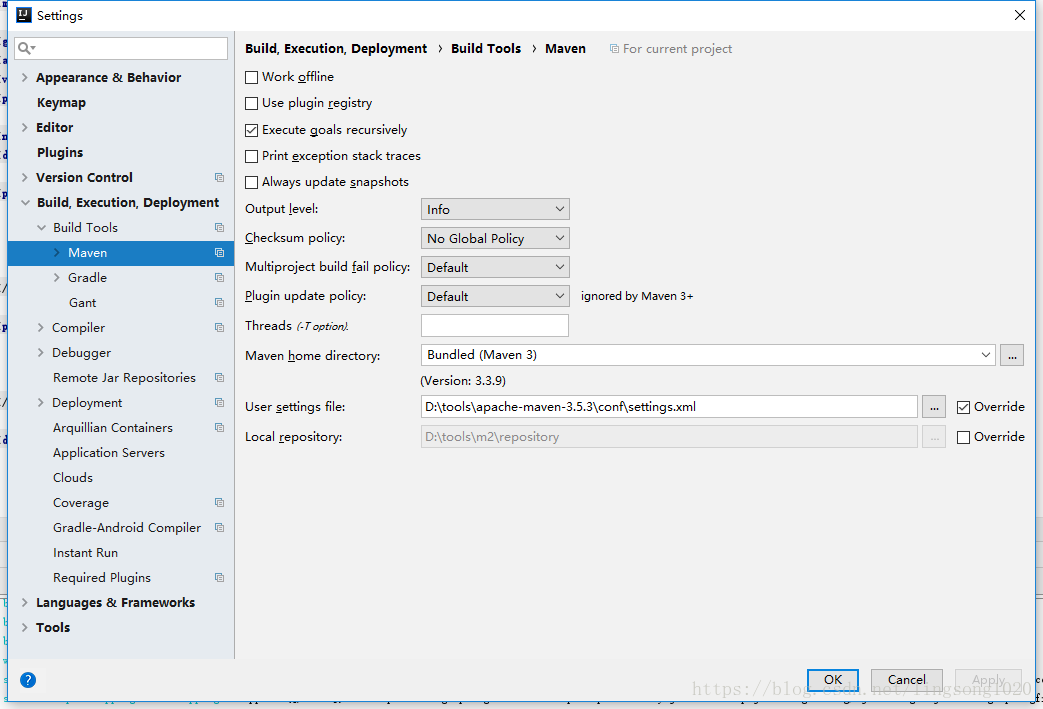Click the Threads input field
Image resolution: width=1043 pixels, height=709 pixels.
click(x=495, y=325)
